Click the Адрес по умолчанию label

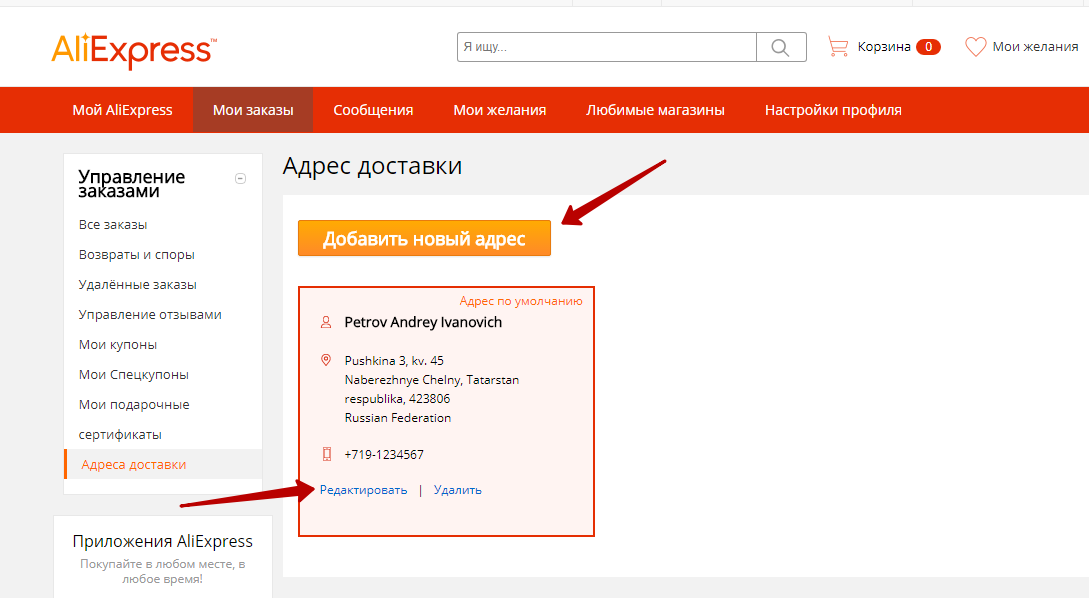tap(521, 301)
